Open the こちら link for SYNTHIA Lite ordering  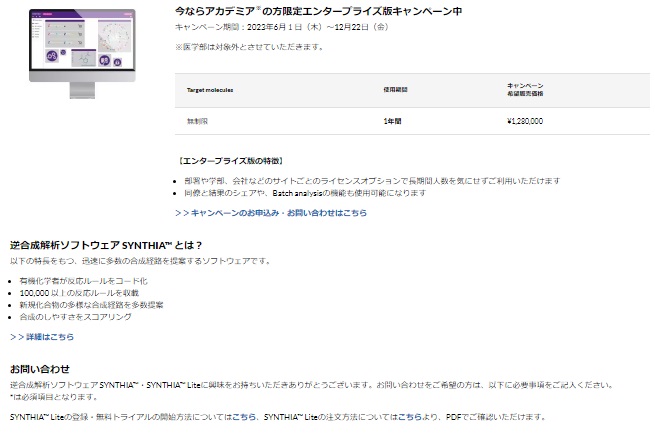[409, 417]
